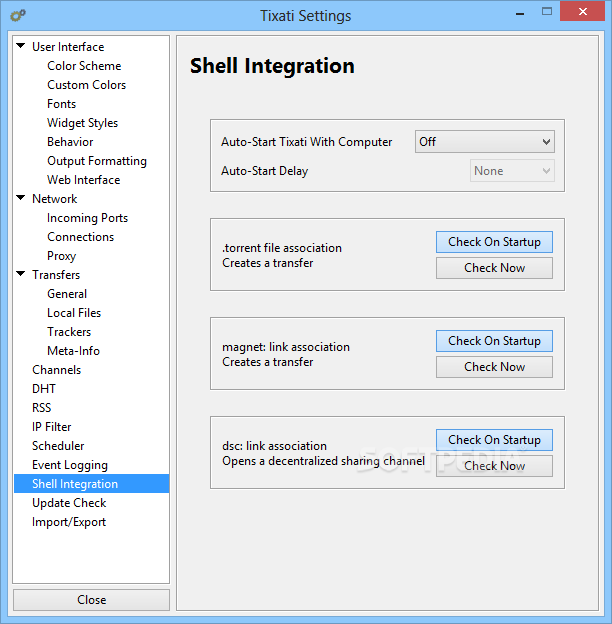The width and height of the screenshot is (612, 624).
Task: Open the RSS settings page
Action: click(41, 408)
